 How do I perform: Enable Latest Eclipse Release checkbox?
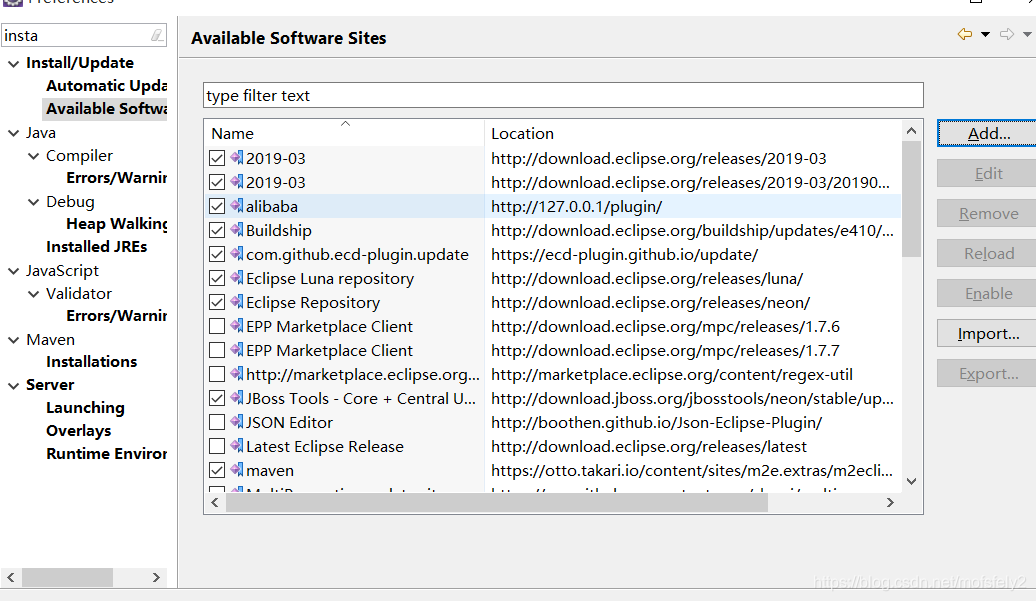217,446
